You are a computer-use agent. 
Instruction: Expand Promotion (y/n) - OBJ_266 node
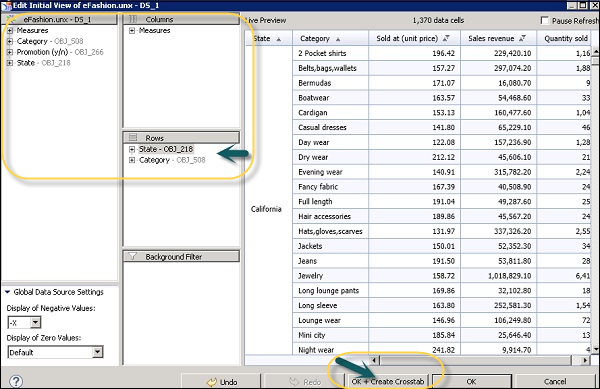click(x=10, y=52)
